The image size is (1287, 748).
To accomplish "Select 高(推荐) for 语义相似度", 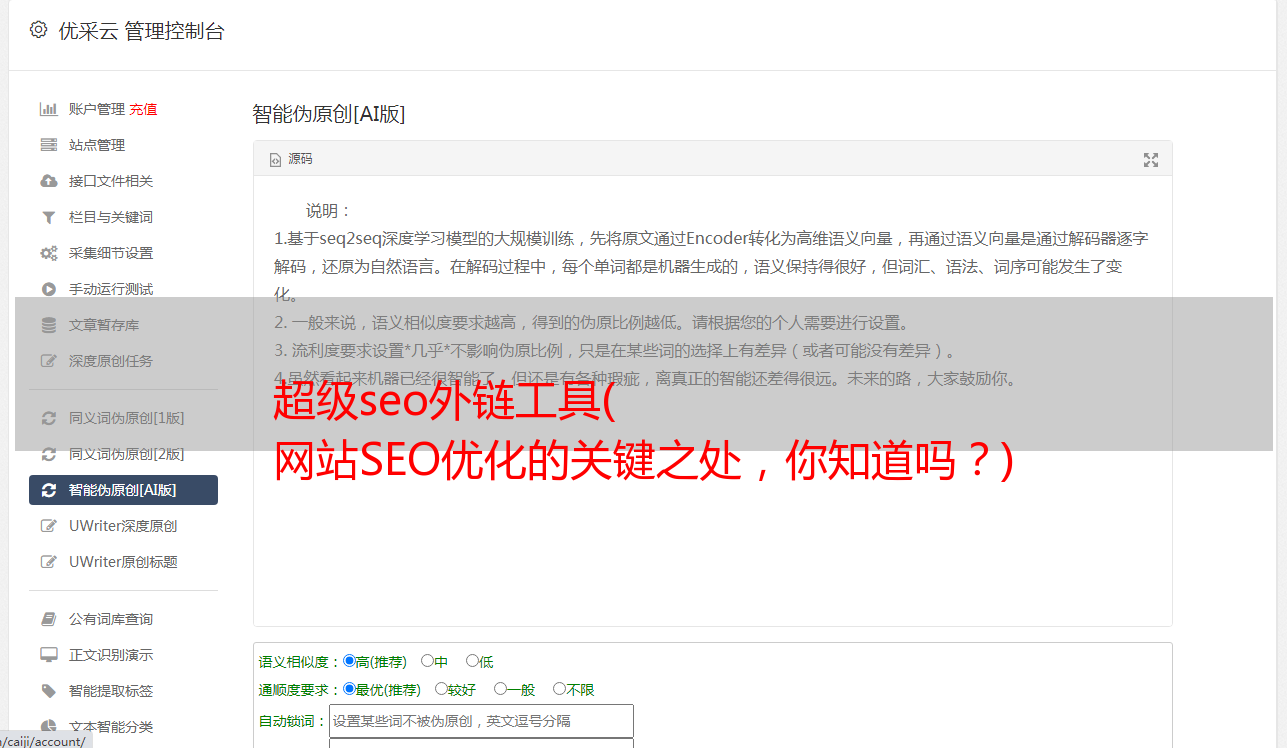I will (349, 661).
